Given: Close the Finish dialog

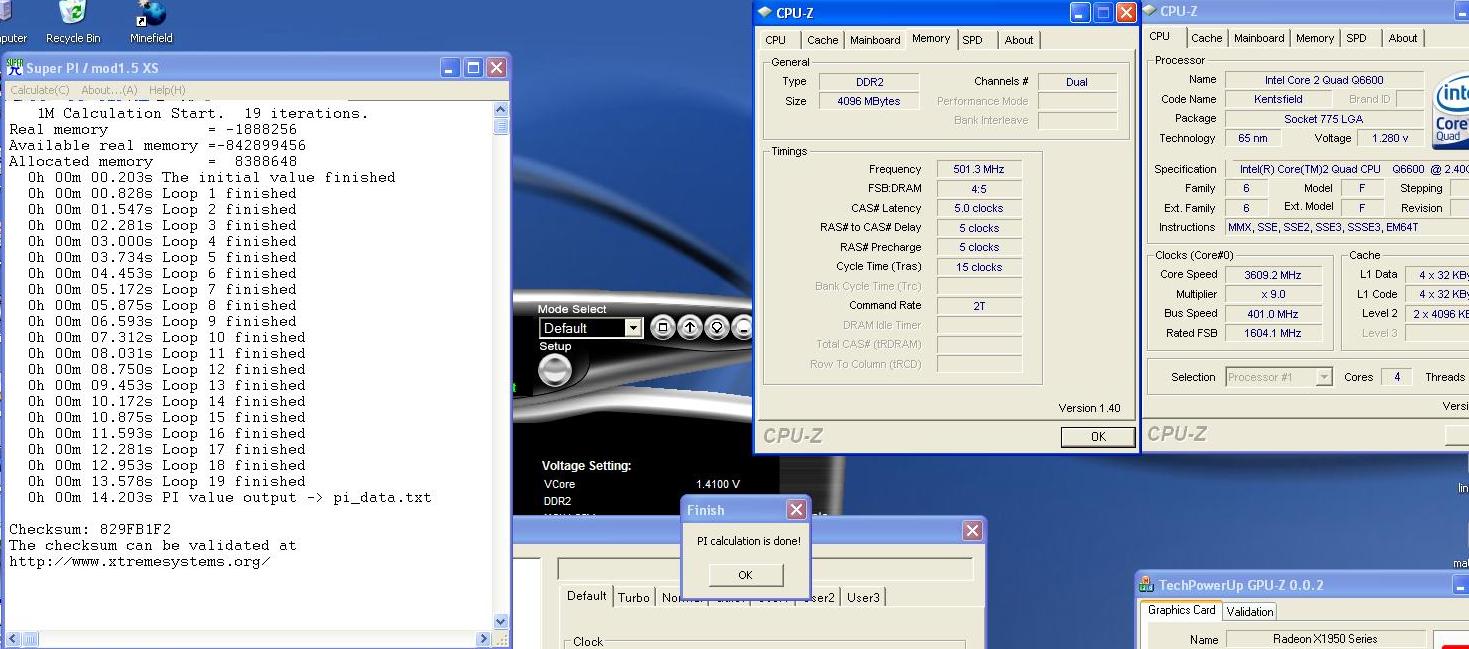Looking at the screenshot, I should [x=796, y=510].
